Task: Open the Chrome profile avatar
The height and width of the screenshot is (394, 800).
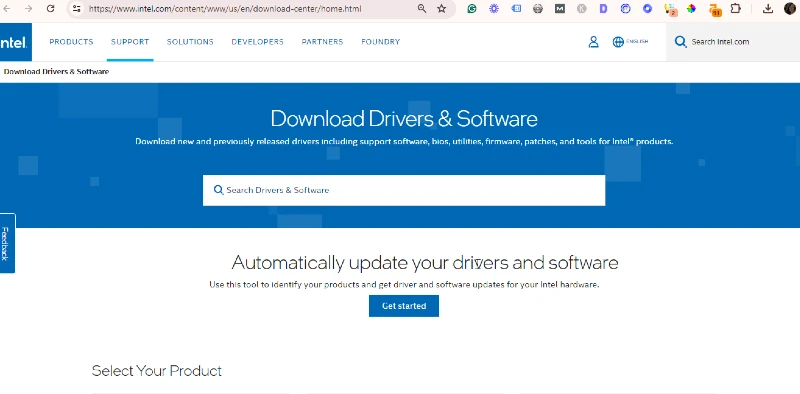Action: click(x=790, y=9)
